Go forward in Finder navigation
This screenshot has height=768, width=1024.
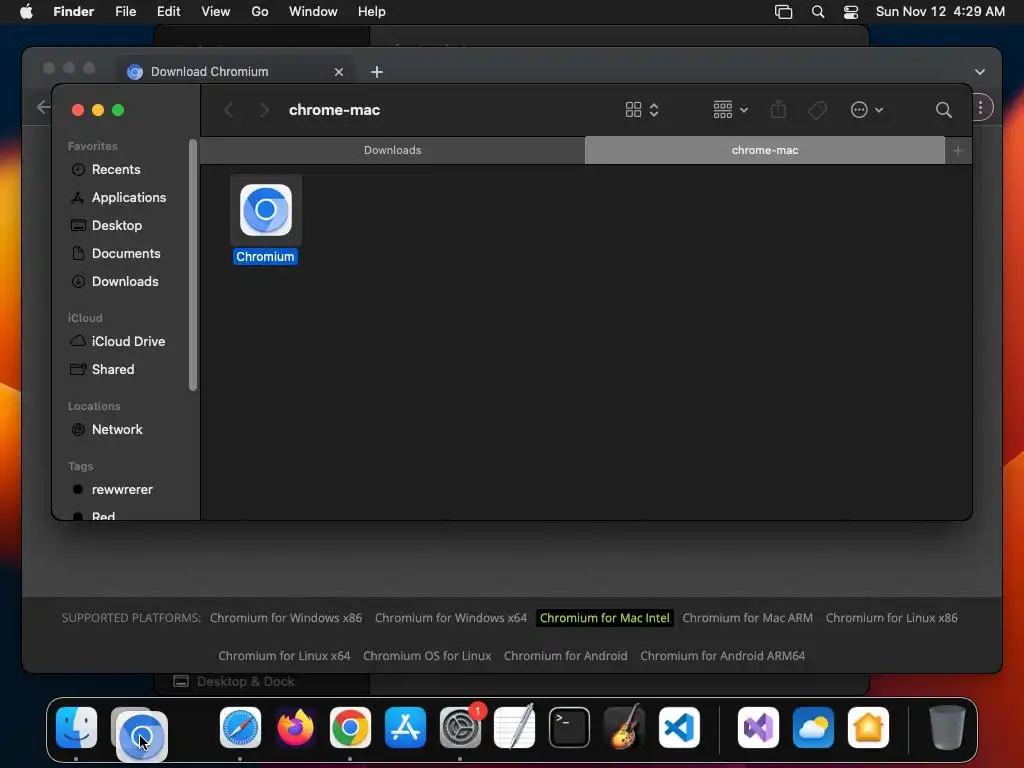[264, 110]
